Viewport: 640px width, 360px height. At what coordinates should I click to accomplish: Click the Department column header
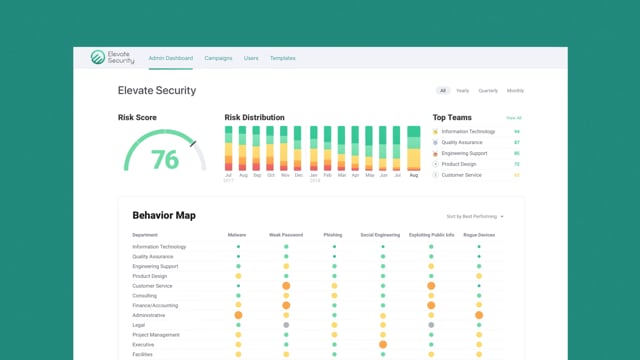click(x=145, y=235)
